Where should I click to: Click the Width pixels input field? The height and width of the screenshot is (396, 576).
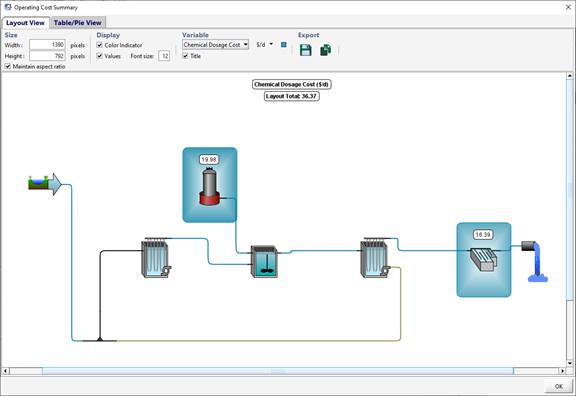click(47, 45)
